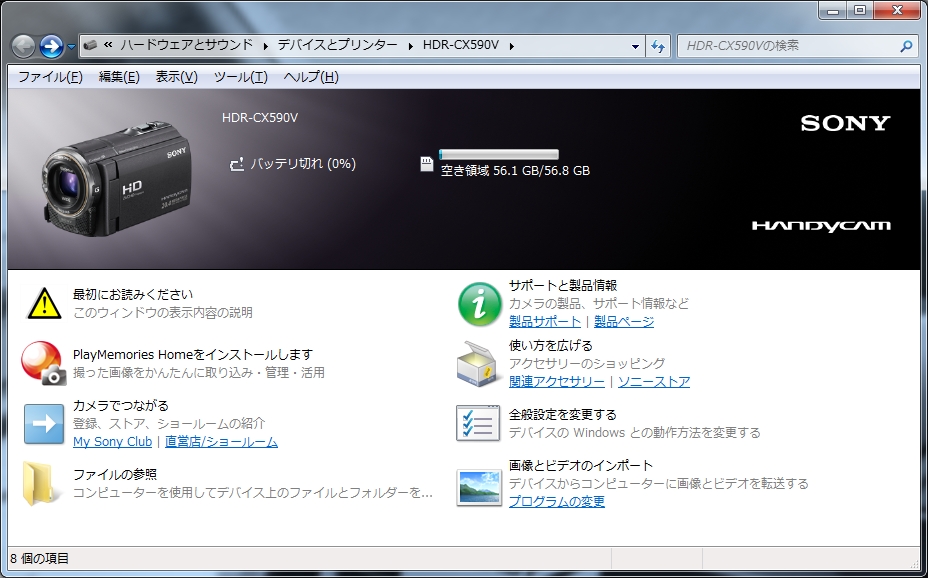
Task: Click the checklist 全般設定を変更する icon
Action: point(478,423)
